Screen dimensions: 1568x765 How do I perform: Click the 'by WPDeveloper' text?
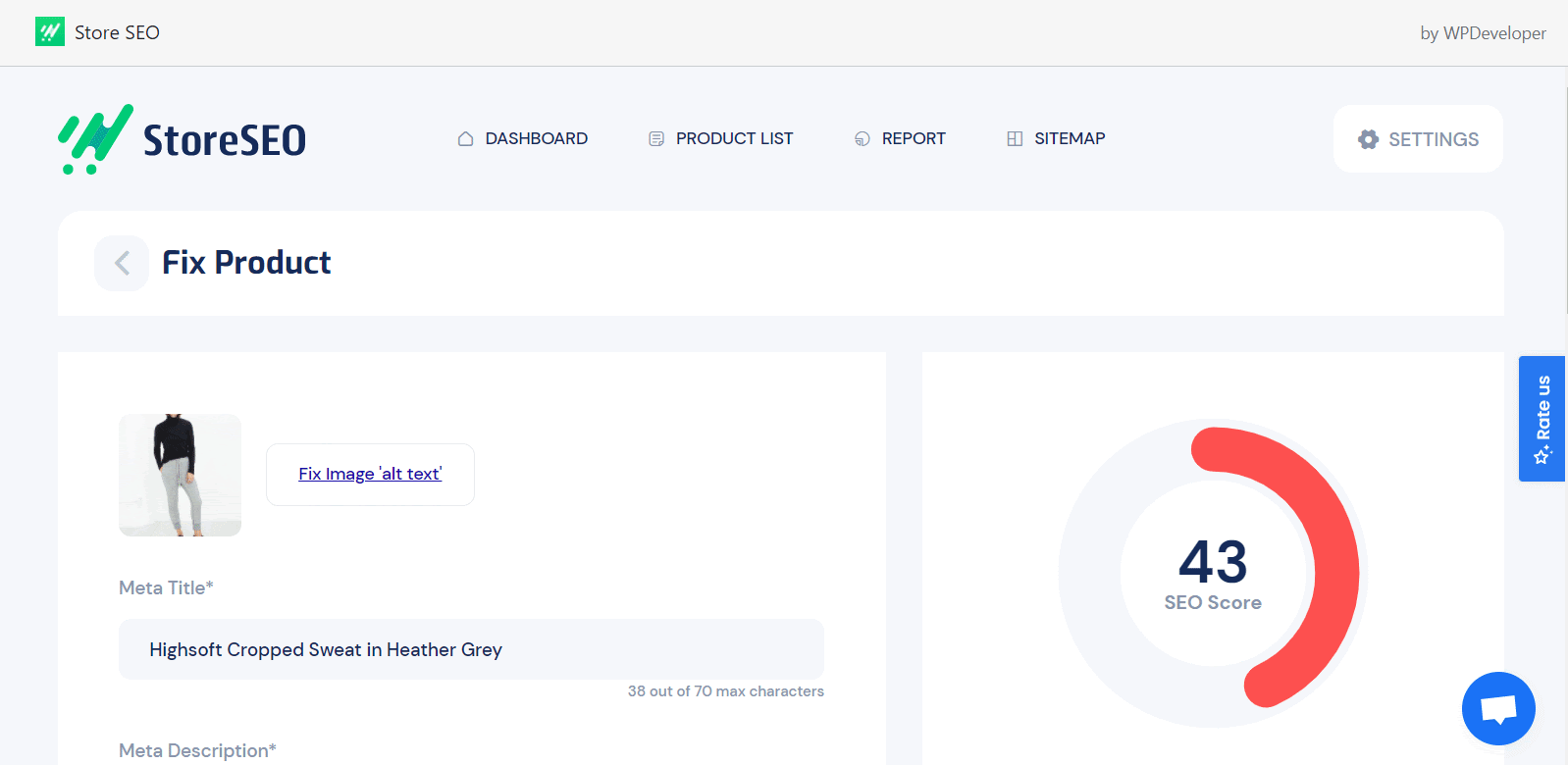click(x=1483, y=33)
